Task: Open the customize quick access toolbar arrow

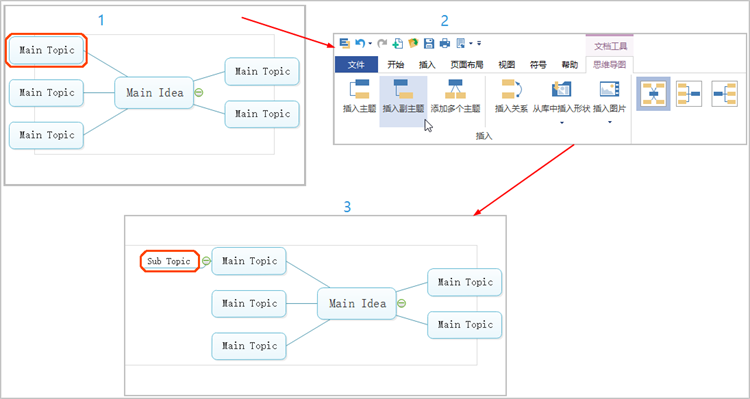Action: click(479, 44)
